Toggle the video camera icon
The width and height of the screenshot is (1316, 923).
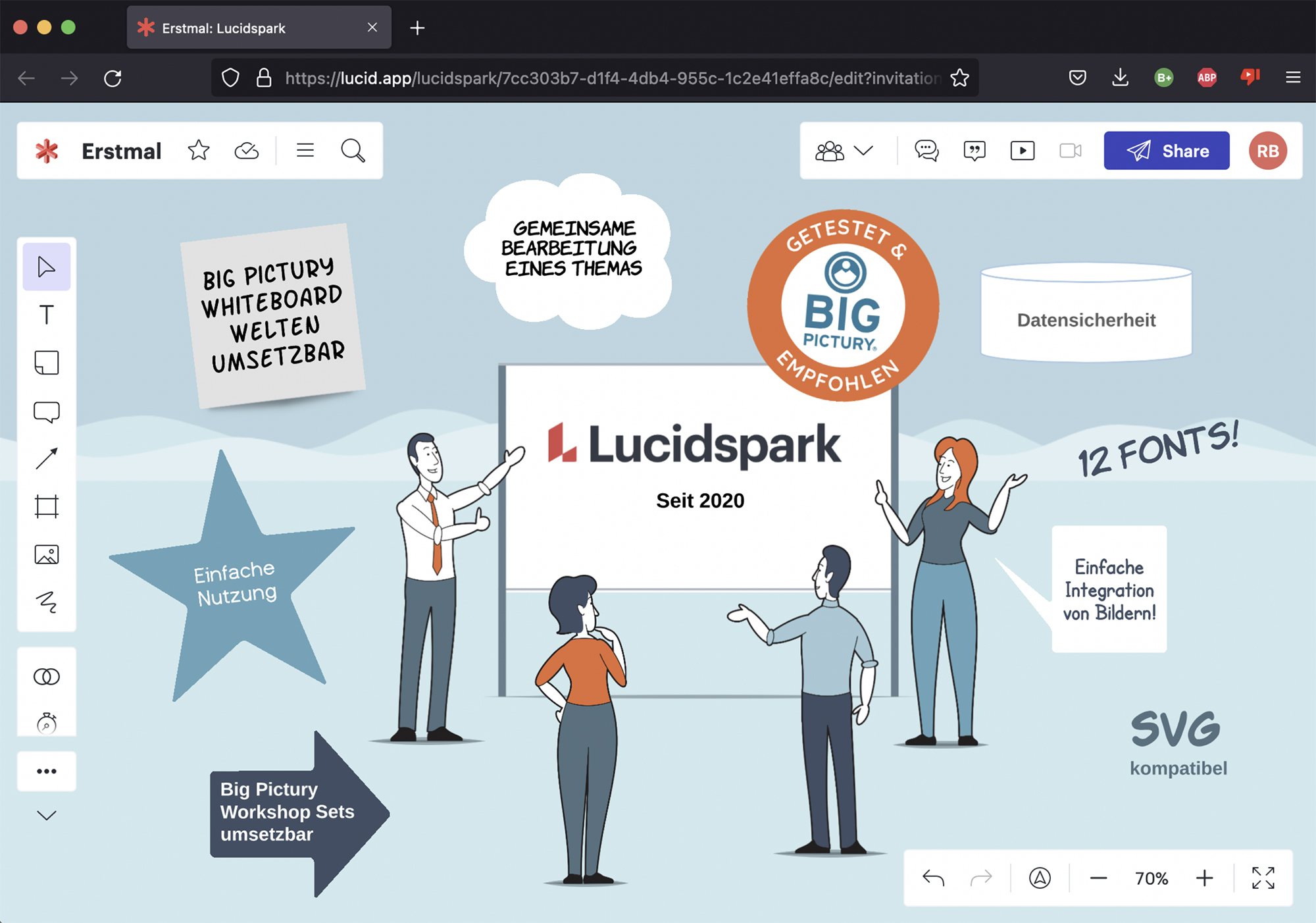tap(1070, 151)
